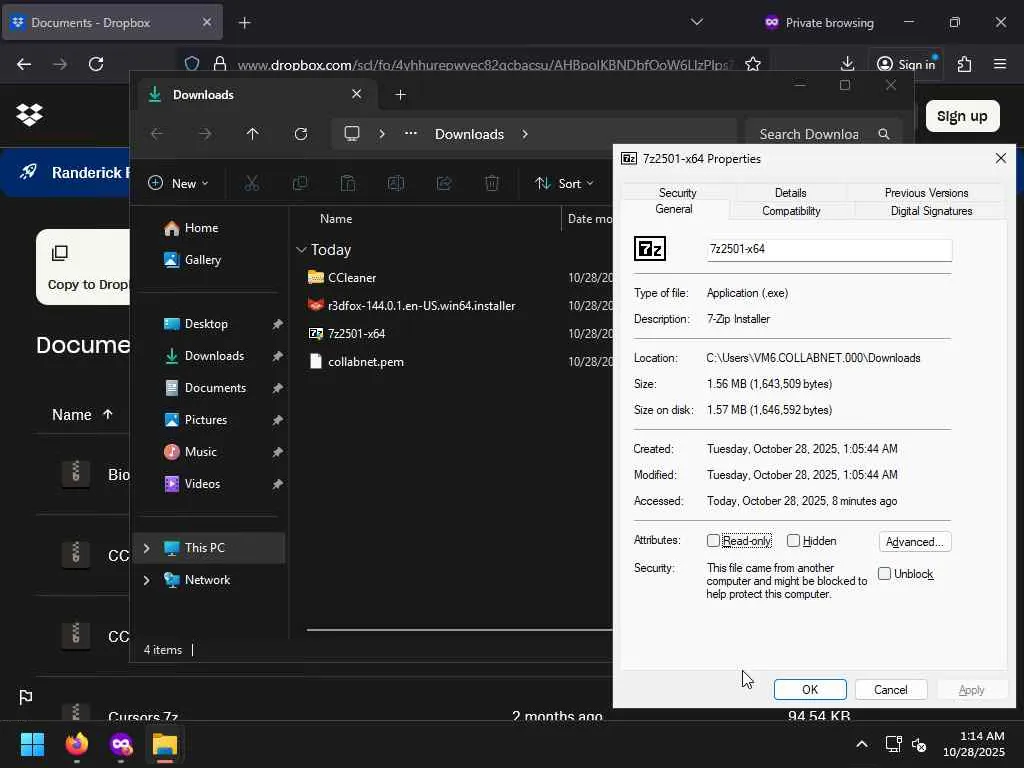The width and height of the screenshot is (1024, 768).
Task: Bookmark this page with the star icon
Action: pyautogui.click(x=753, y=64)
